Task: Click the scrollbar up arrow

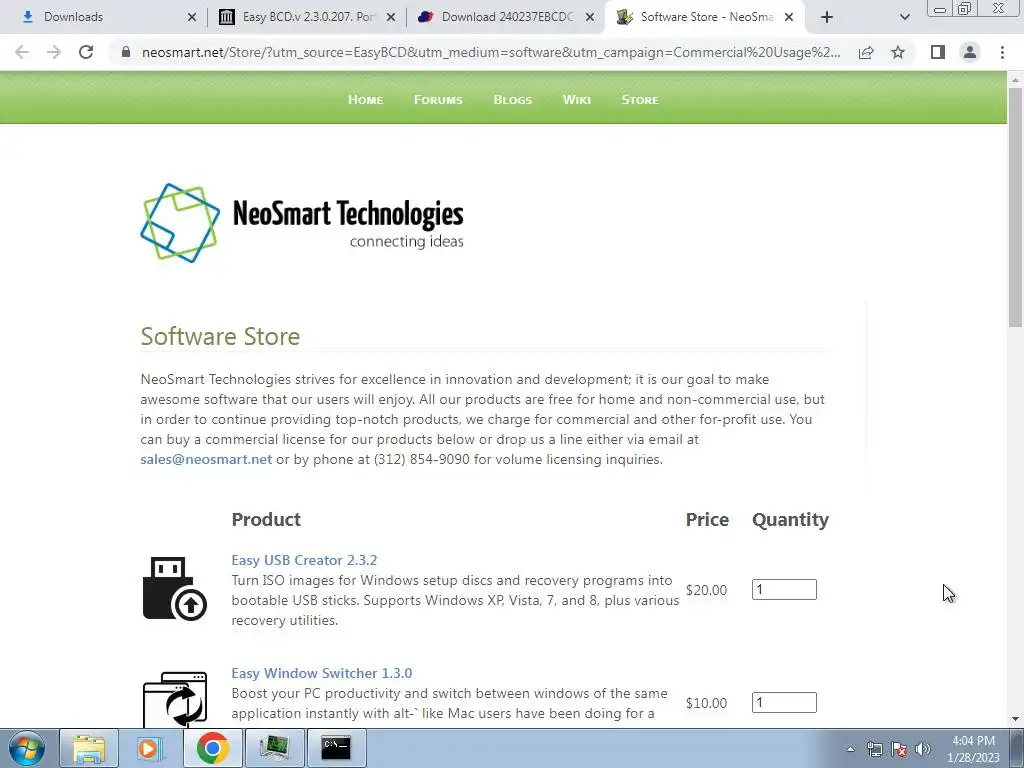Action: [1015, 80]
